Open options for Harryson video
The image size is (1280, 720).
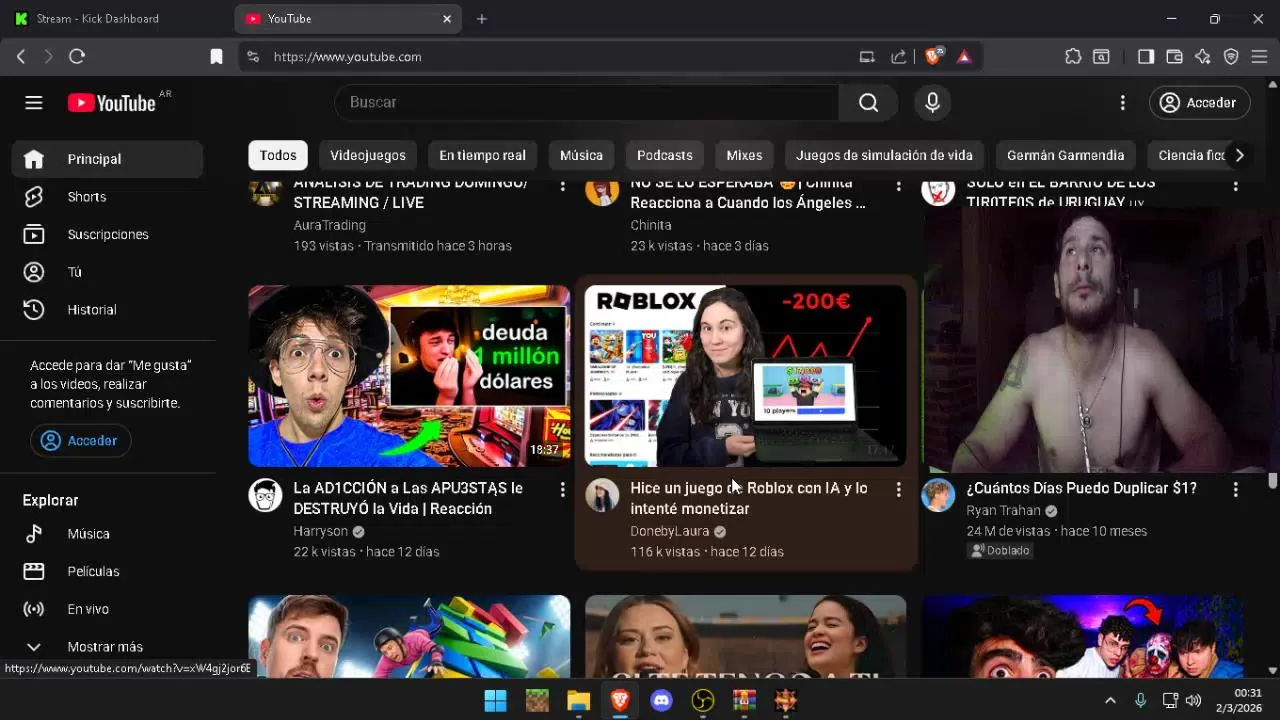coord(562,489)
